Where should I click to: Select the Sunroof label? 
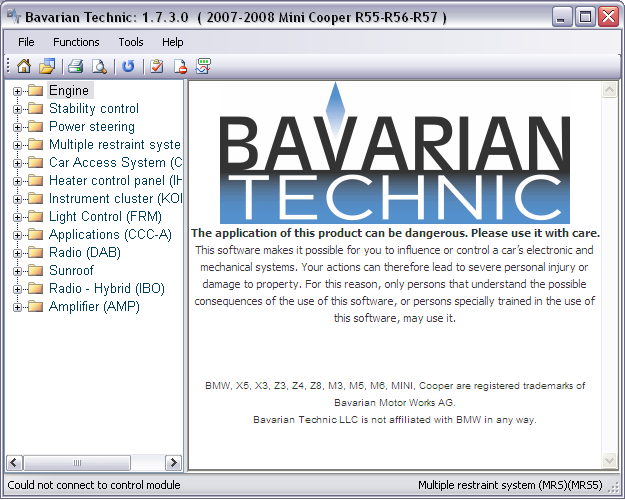point(71,270)
